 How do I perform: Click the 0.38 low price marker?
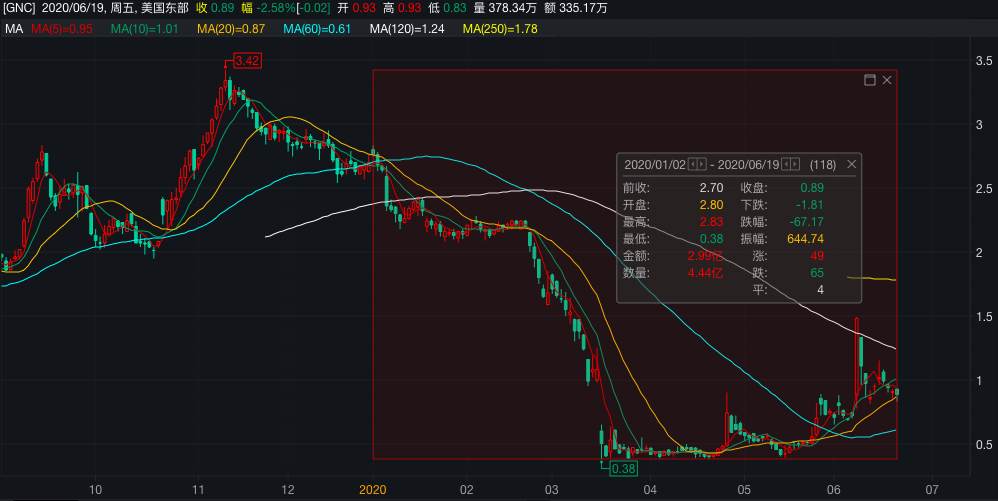point(623,468)
